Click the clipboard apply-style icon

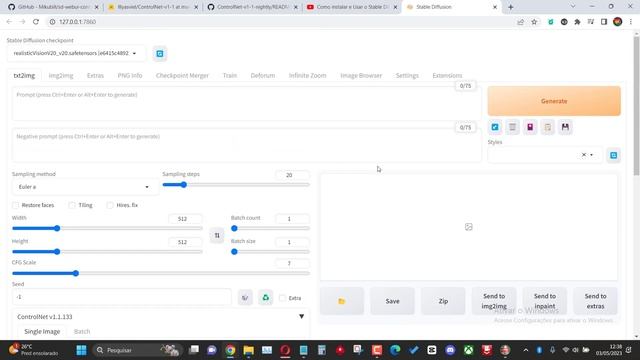click(548, 127)
